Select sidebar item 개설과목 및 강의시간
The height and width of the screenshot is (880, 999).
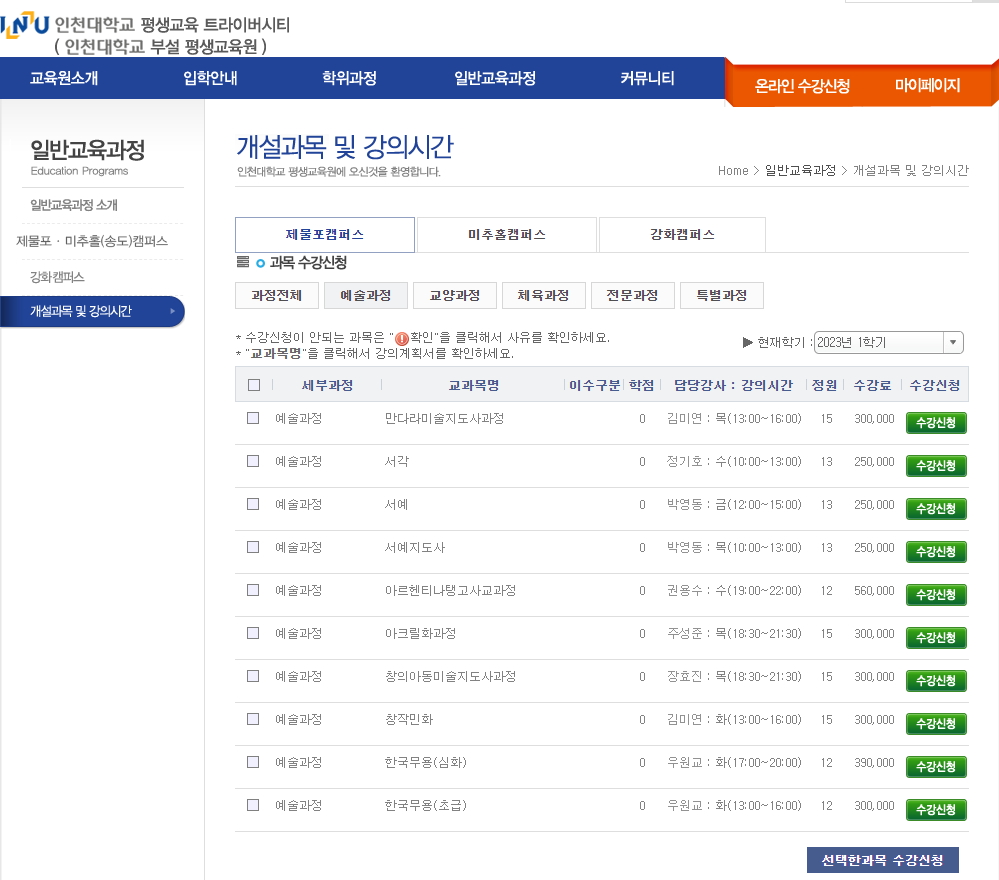(x=92, y=312)
